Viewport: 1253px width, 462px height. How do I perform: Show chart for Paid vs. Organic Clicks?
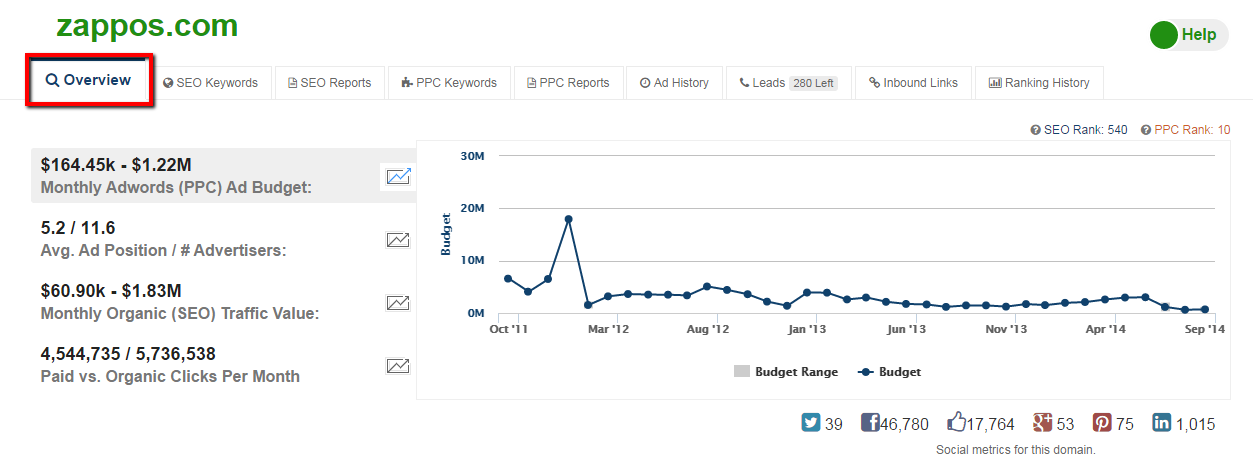click(398, 365)
